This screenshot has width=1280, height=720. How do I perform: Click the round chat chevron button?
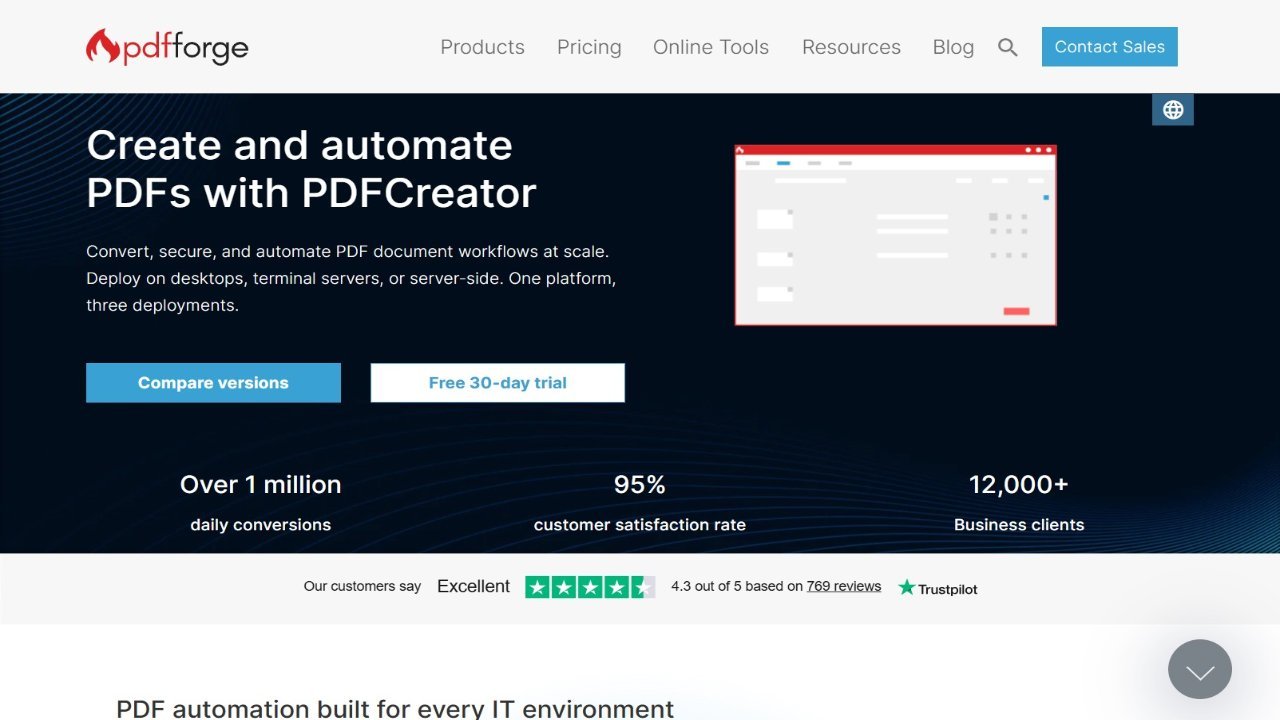(1200, 669)
